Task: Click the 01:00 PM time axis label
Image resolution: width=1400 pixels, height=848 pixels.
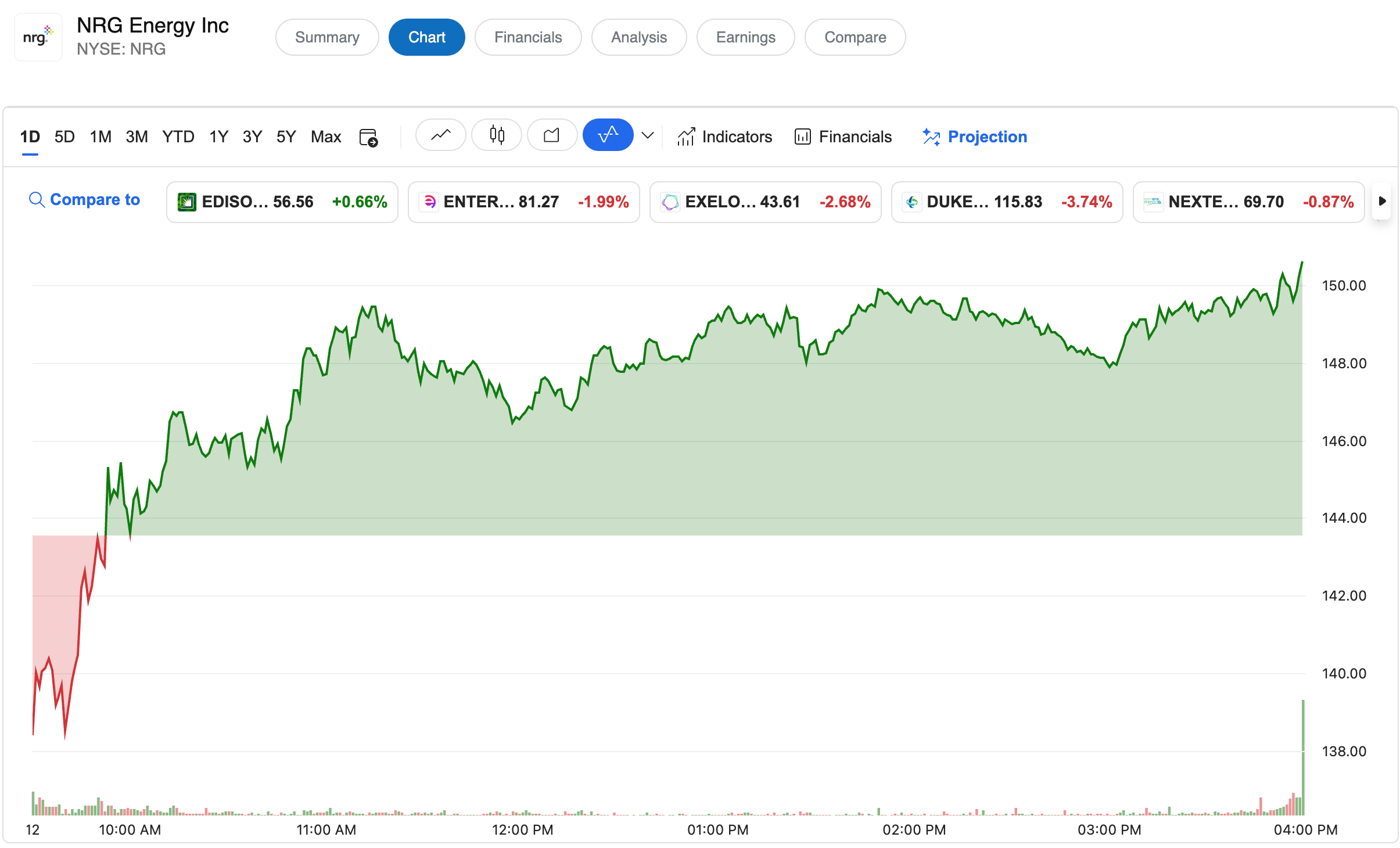Action: [x=718, y=830]
